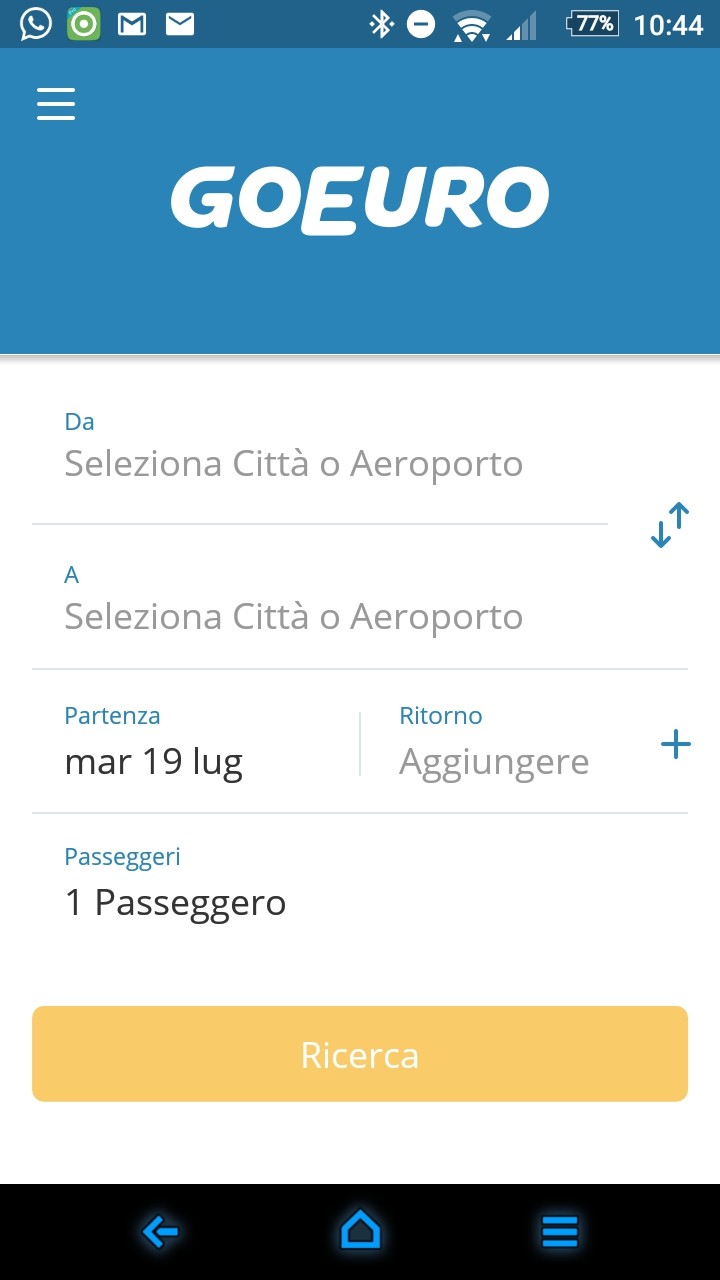Tap the WhatsApp notification icon
This screenshot has height=1280, width=720.
(x=35, y=24)
